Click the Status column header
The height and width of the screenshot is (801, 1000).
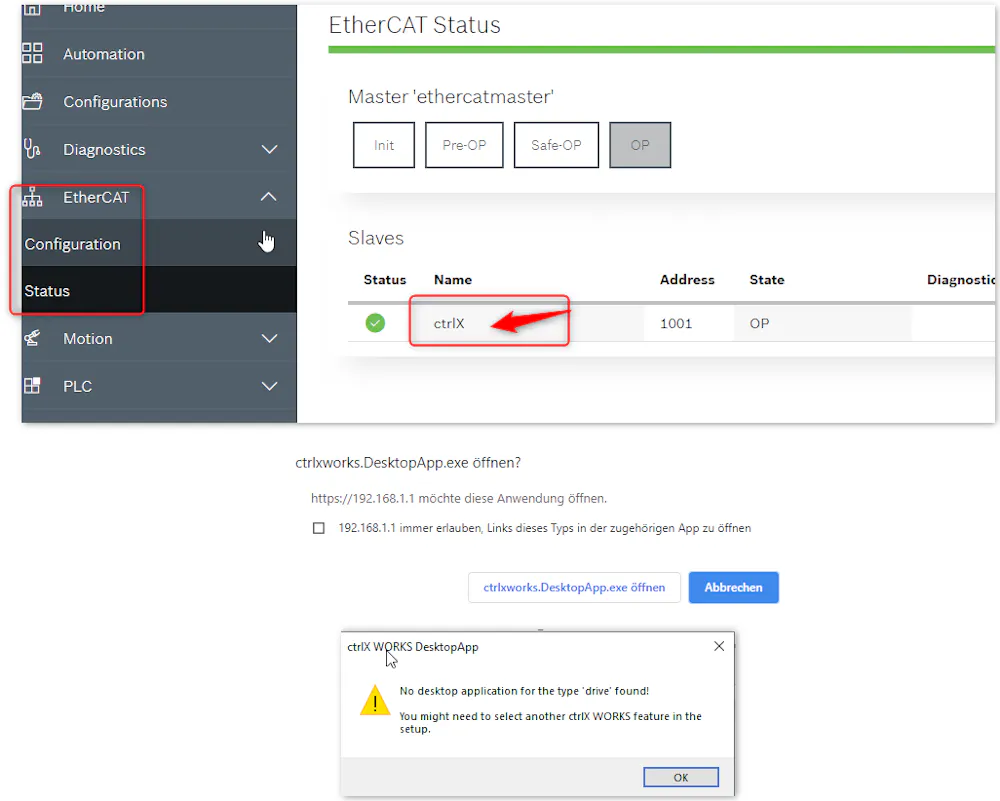click(385, 279)
